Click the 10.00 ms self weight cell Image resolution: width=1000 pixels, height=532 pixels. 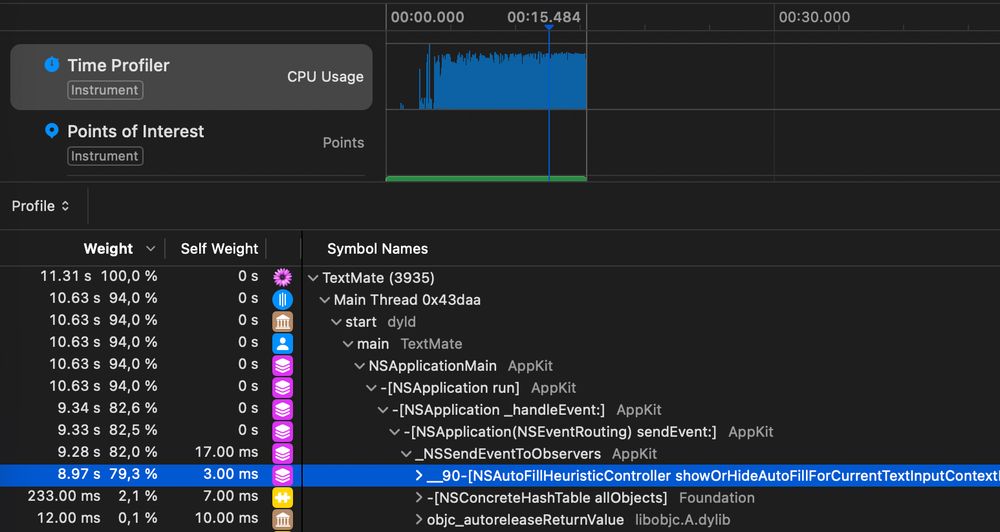226,519
